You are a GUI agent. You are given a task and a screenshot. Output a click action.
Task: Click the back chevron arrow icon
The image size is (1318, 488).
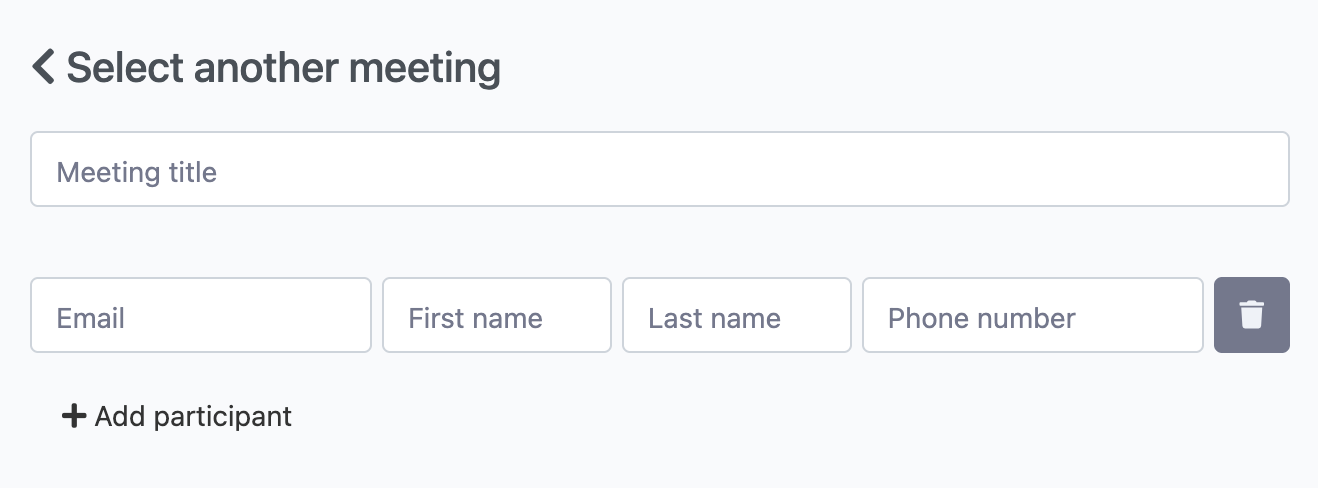pyautogui.click(x=43, y=68)
